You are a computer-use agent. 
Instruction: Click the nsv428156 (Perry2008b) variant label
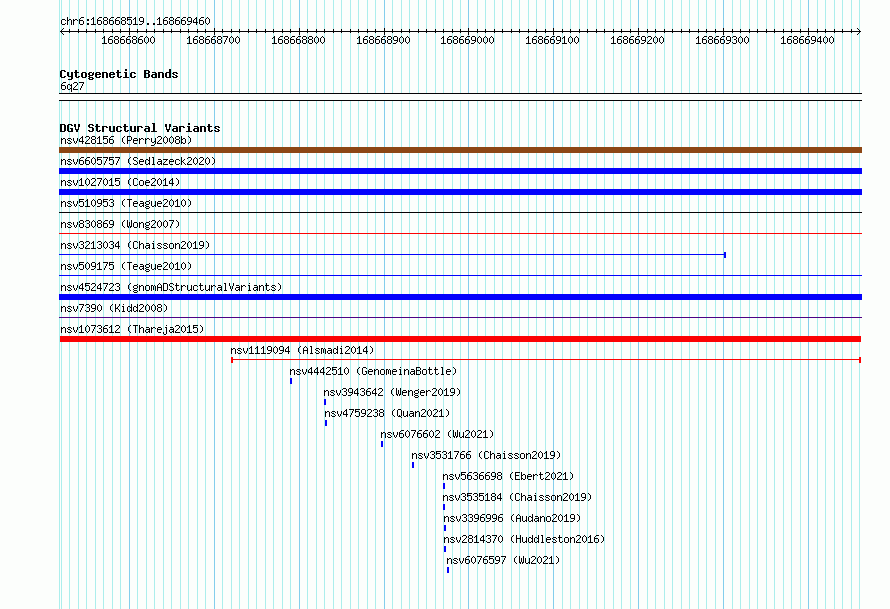click(x=126, y=140)
